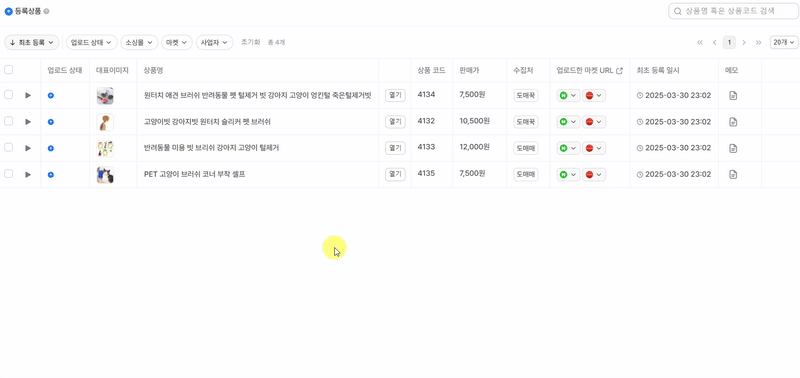Click the info icon next to 등록상품 title
Viewport: 800px width, 378px height.
46,11
